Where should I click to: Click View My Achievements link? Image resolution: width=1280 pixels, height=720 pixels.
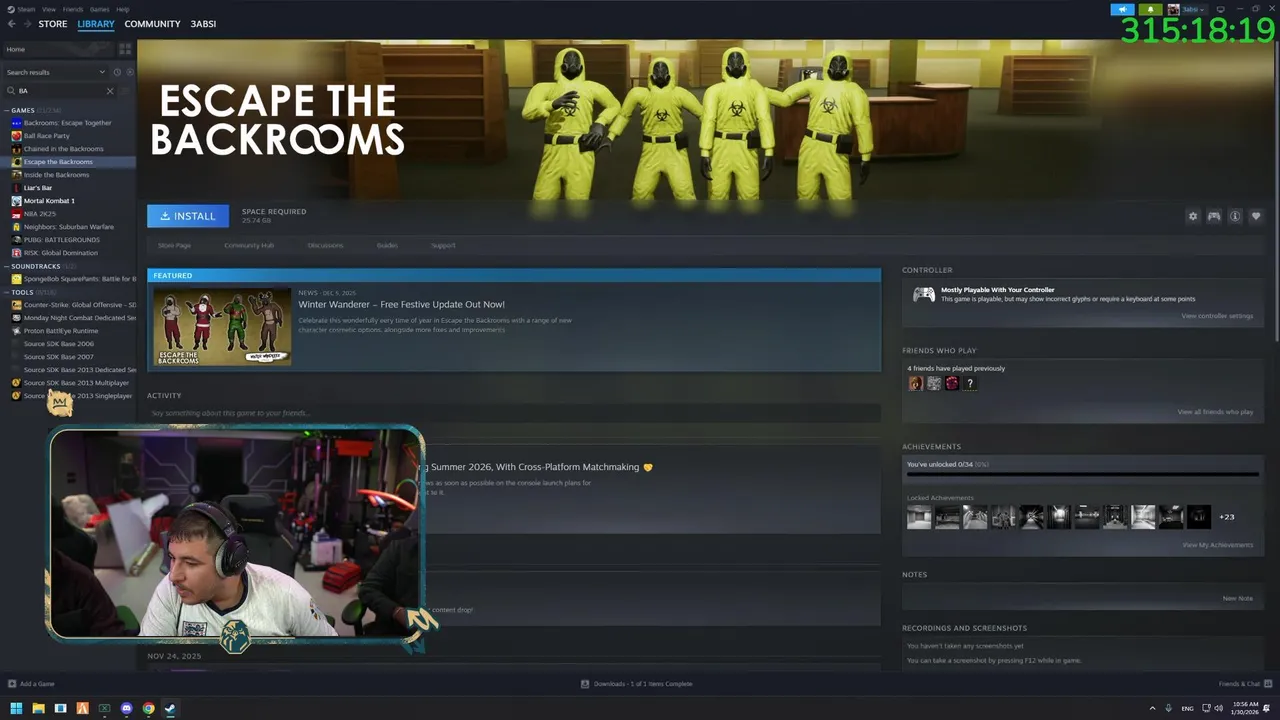1217,545
